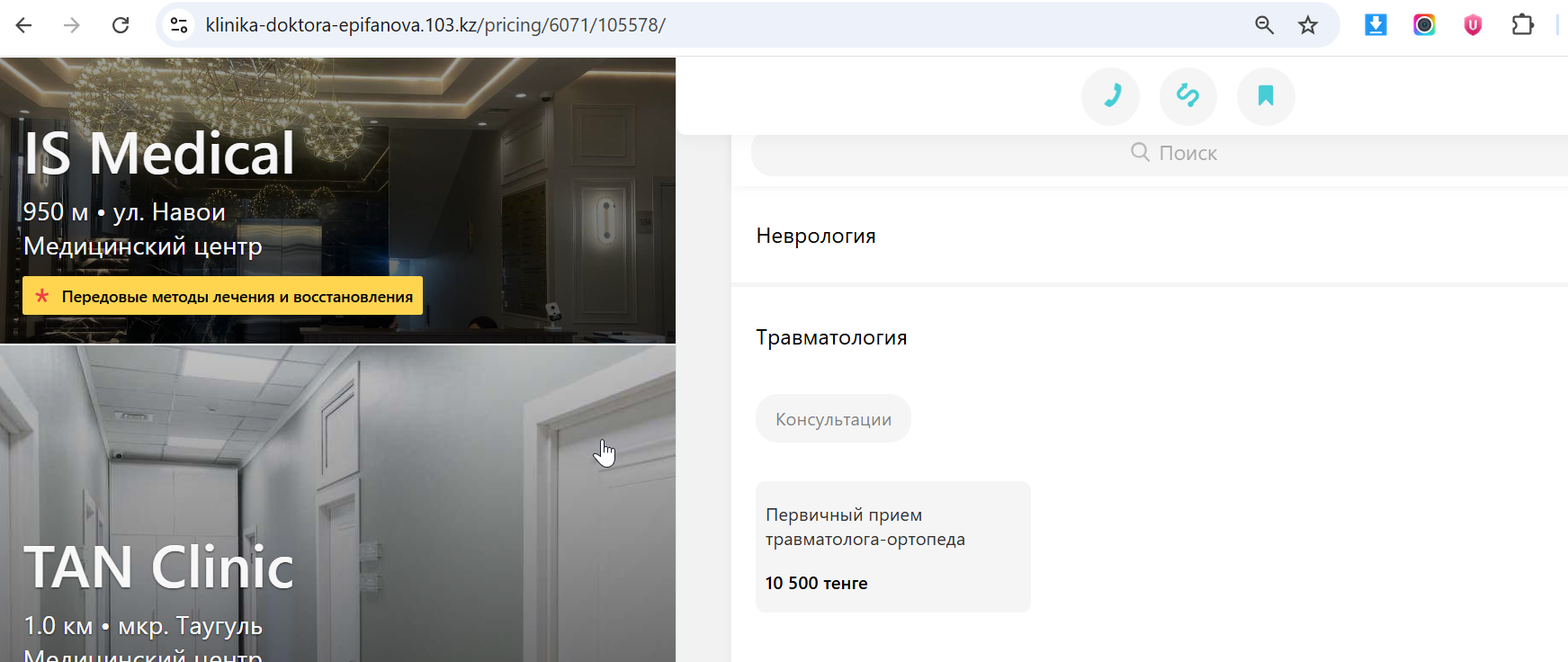The width and height of the screenshot is (1568, 662).
Task: Click the blue download extension icon
Action: pos(1375,25)
